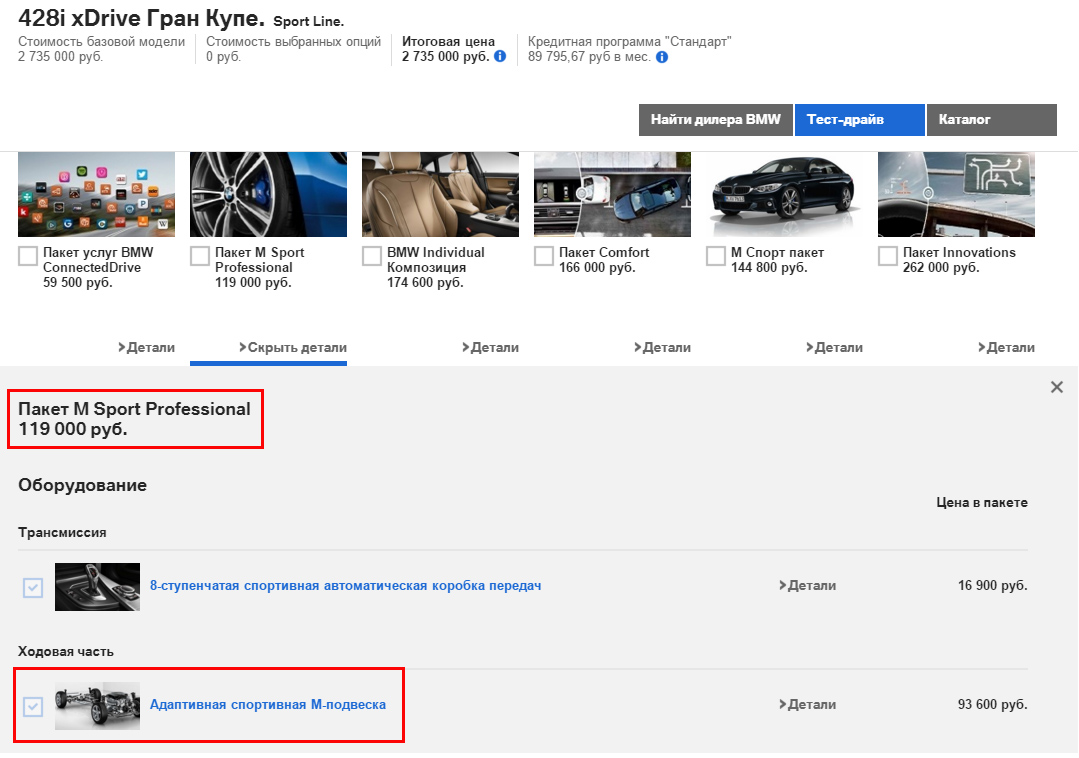Close the package details panel with X

pos(1057,387)
